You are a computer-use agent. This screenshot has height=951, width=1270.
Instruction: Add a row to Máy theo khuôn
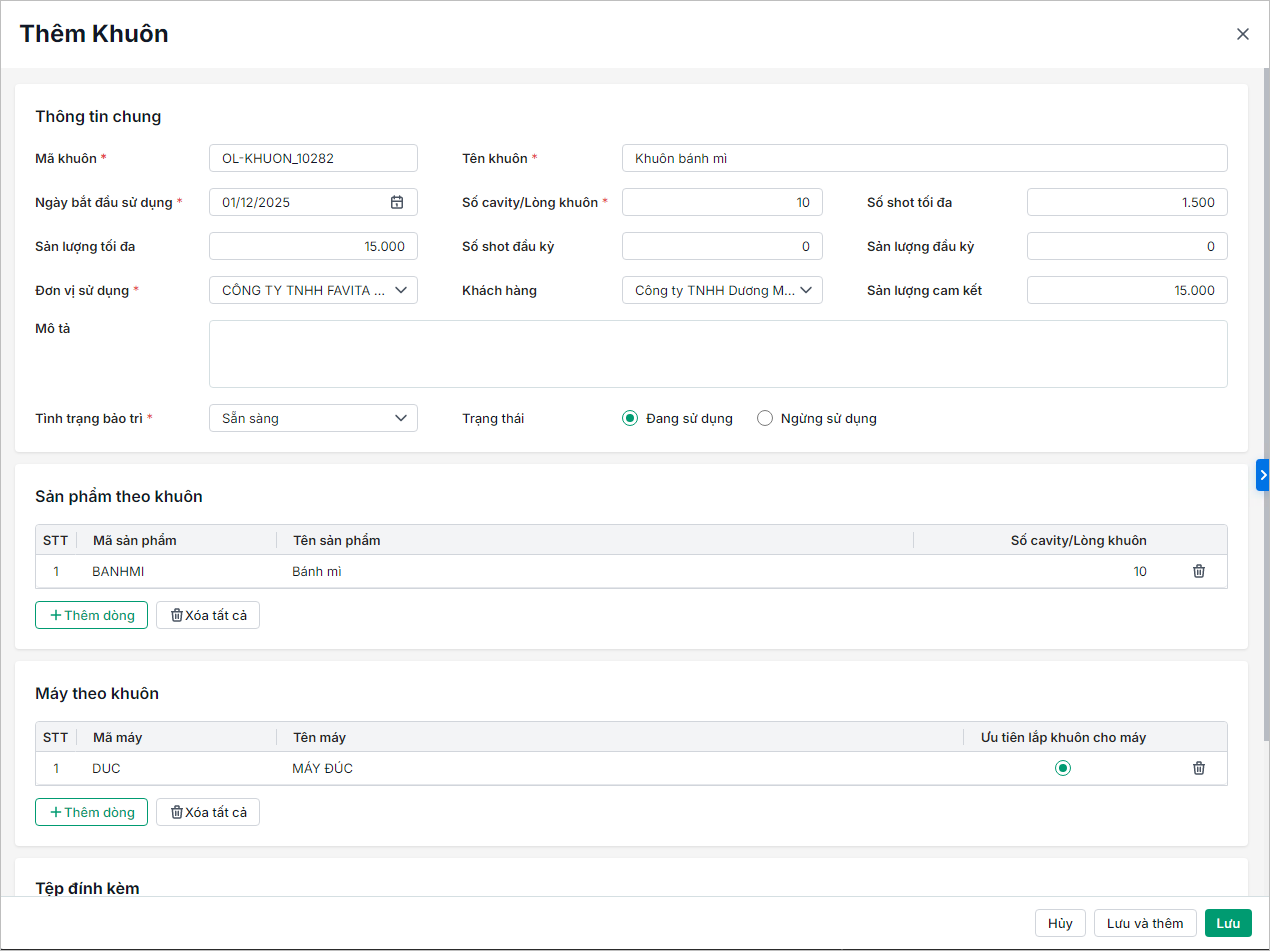pos(92,812)
